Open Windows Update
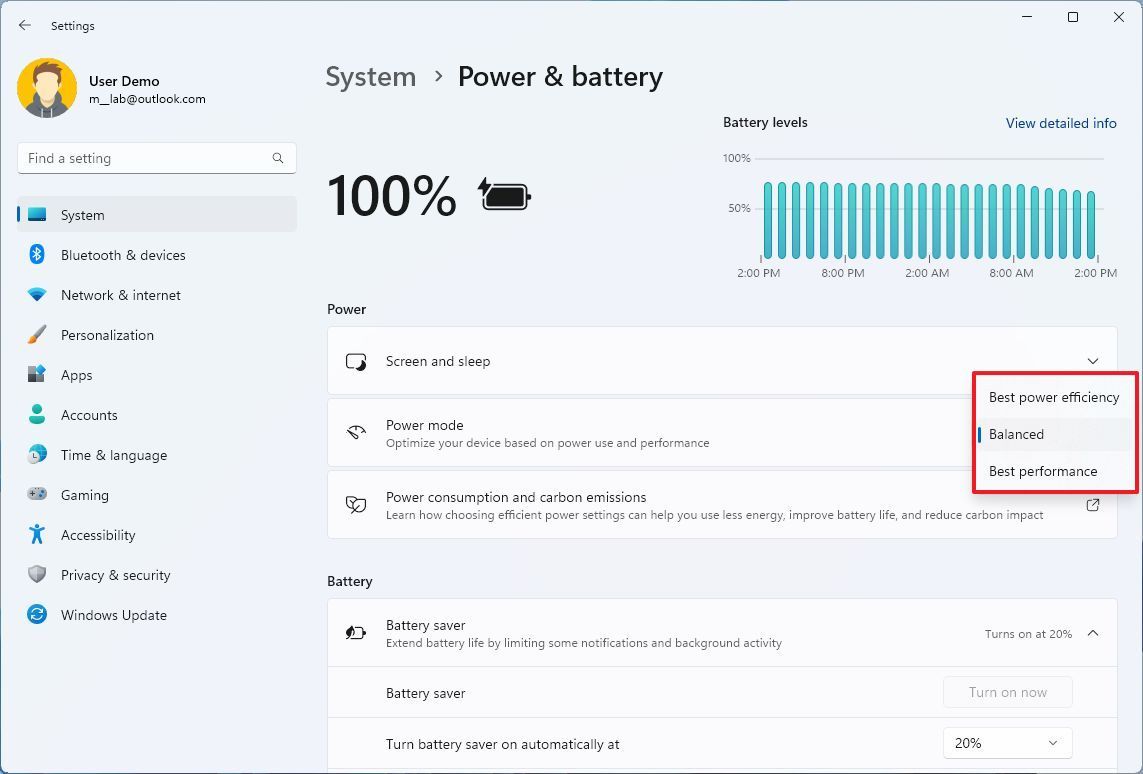The height and width of the screenshot is (774, 1143). coord(113,615)
